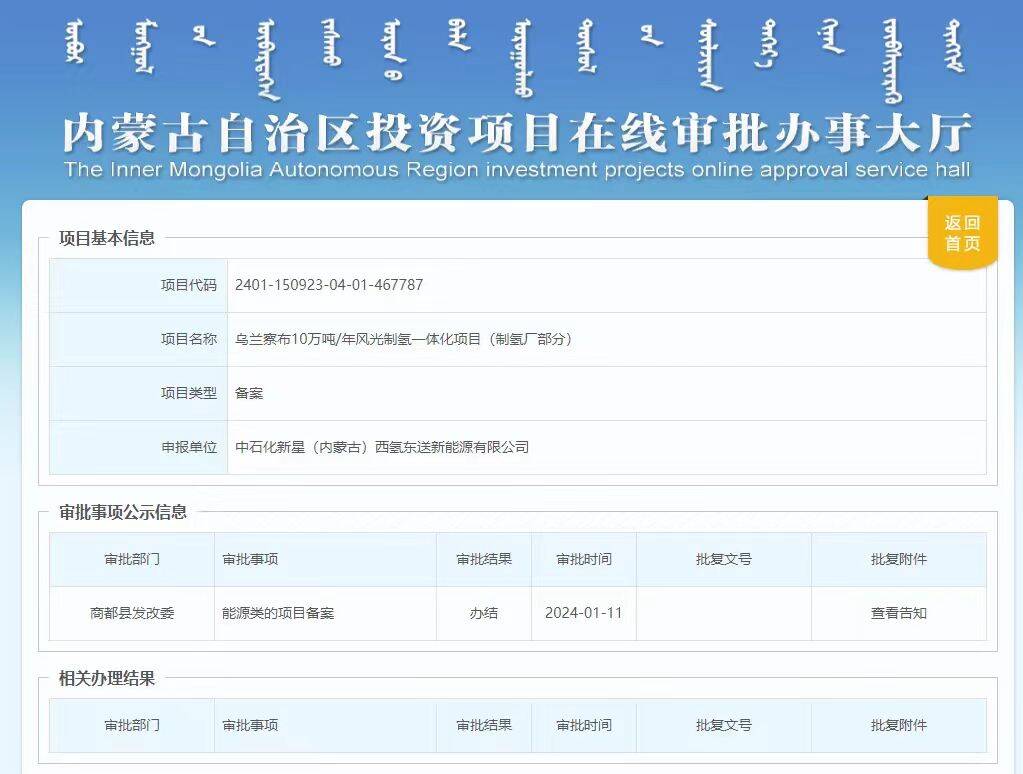Viewport: 1023px width, 774px height.
Task: Select the applicant company 中石化新星 text
Action: click(x=382, y=447)
